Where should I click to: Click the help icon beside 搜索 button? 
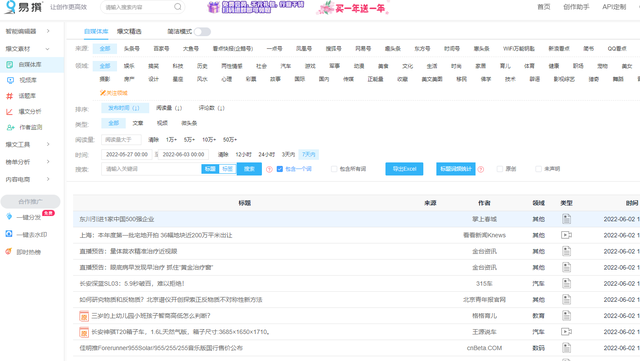click(269, 169)
